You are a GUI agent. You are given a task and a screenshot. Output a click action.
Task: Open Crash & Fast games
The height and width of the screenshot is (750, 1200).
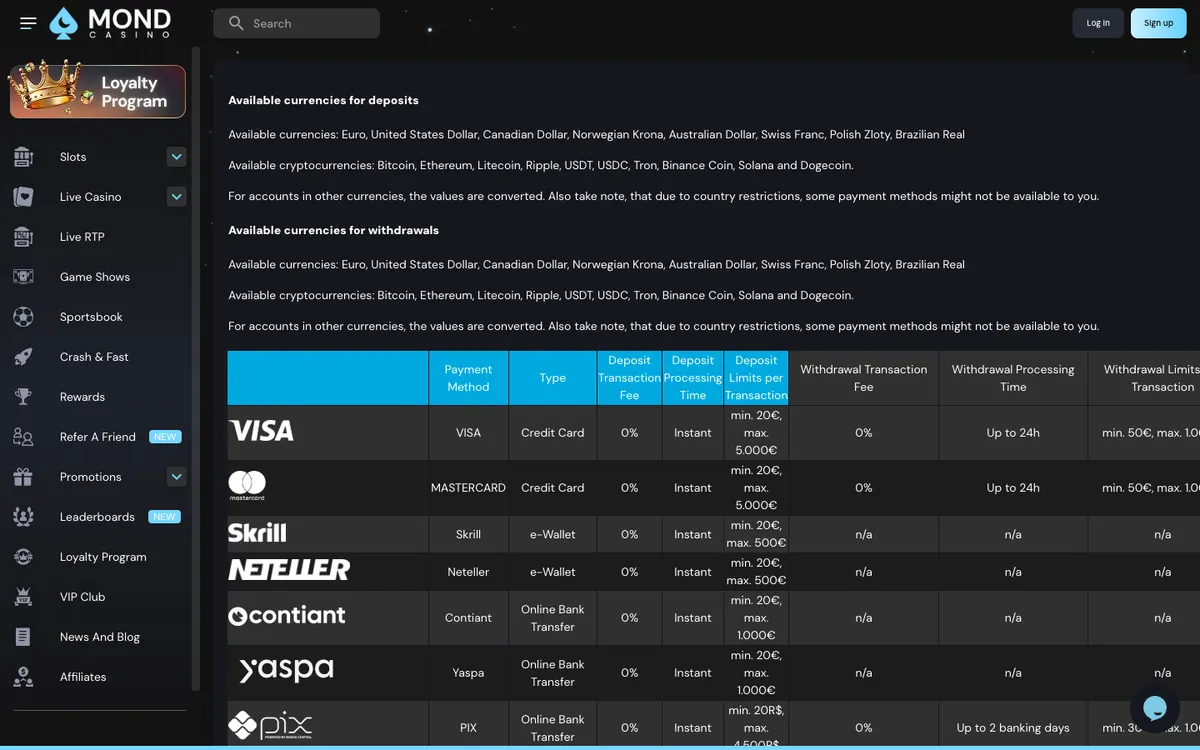94,357
